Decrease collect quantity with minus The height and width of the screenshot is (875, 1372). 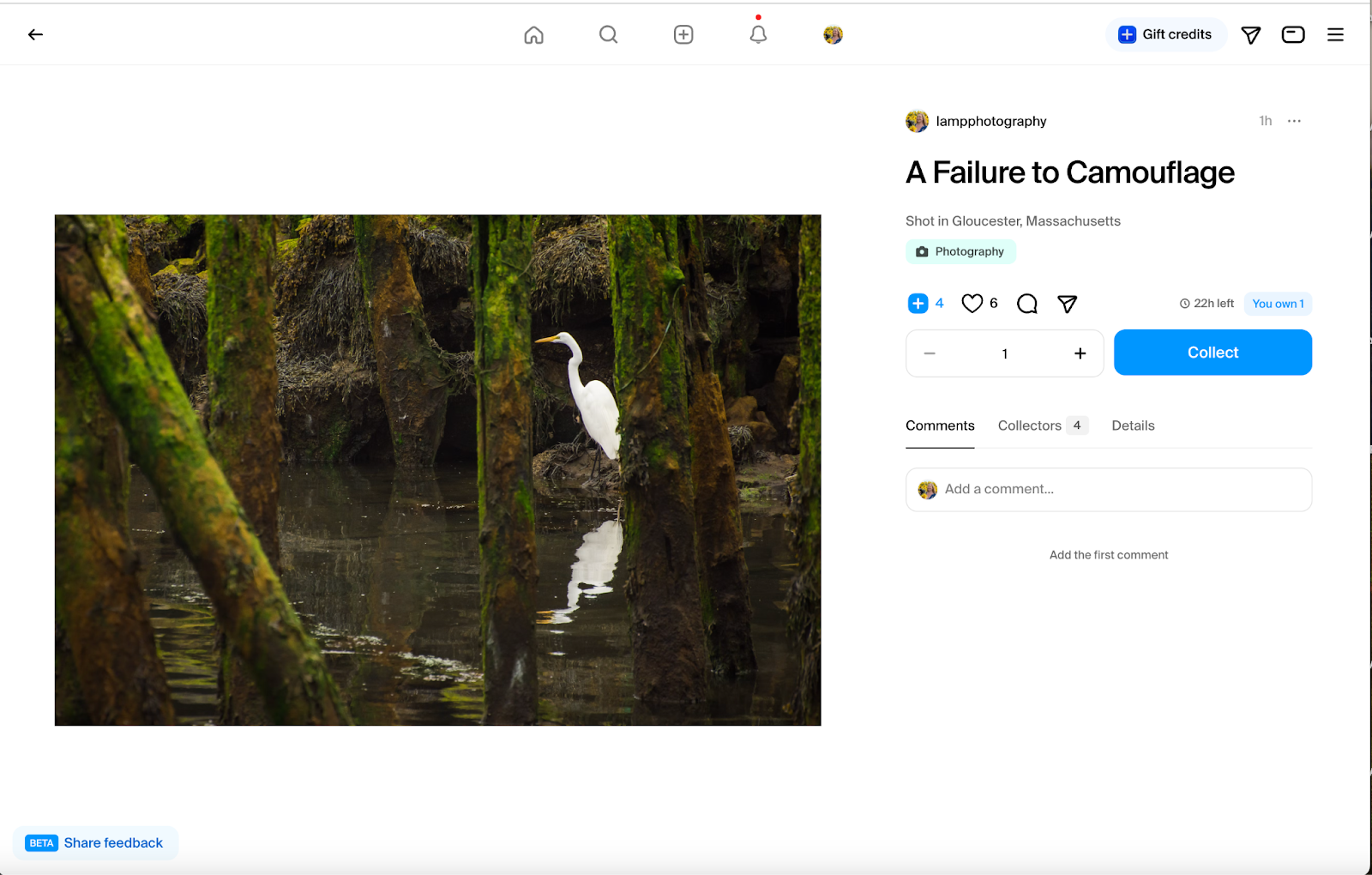pos(930,353)
